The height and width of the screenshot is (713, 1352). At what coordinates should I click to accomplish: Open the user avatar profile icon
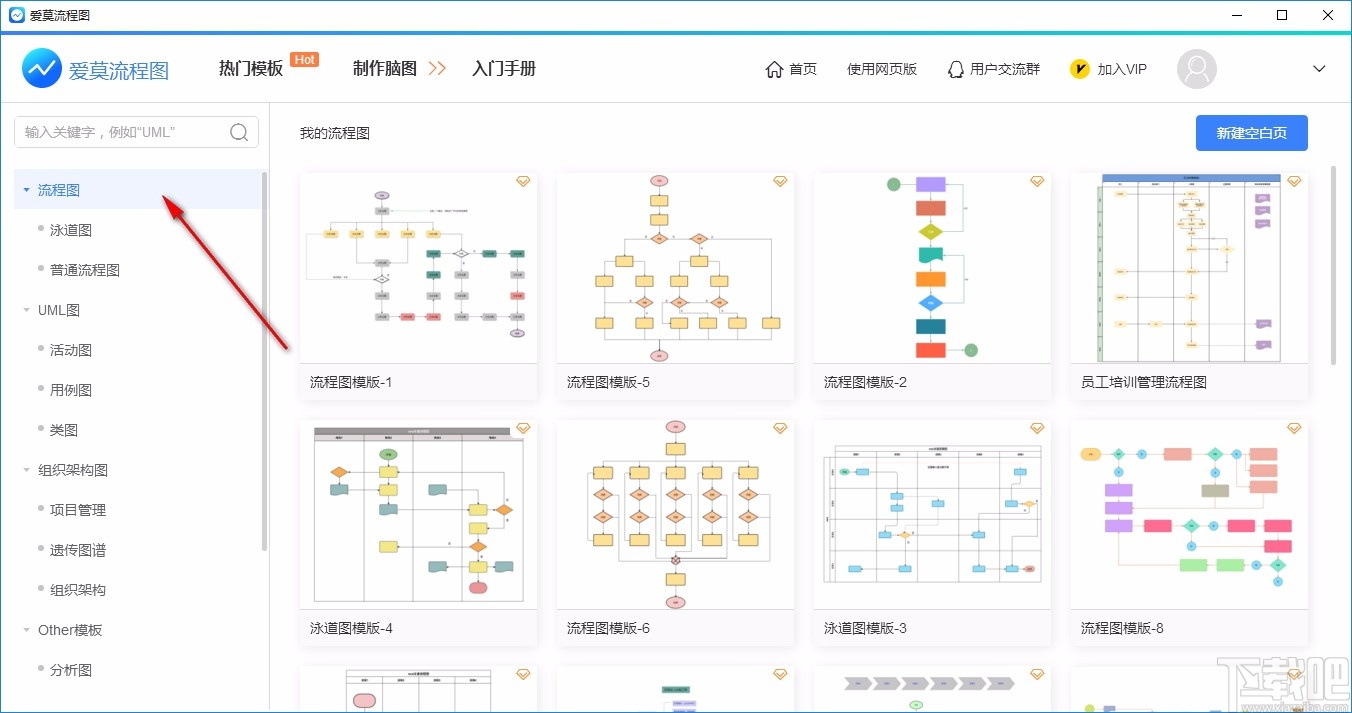pyautogui.click(x=1196, y=68)
